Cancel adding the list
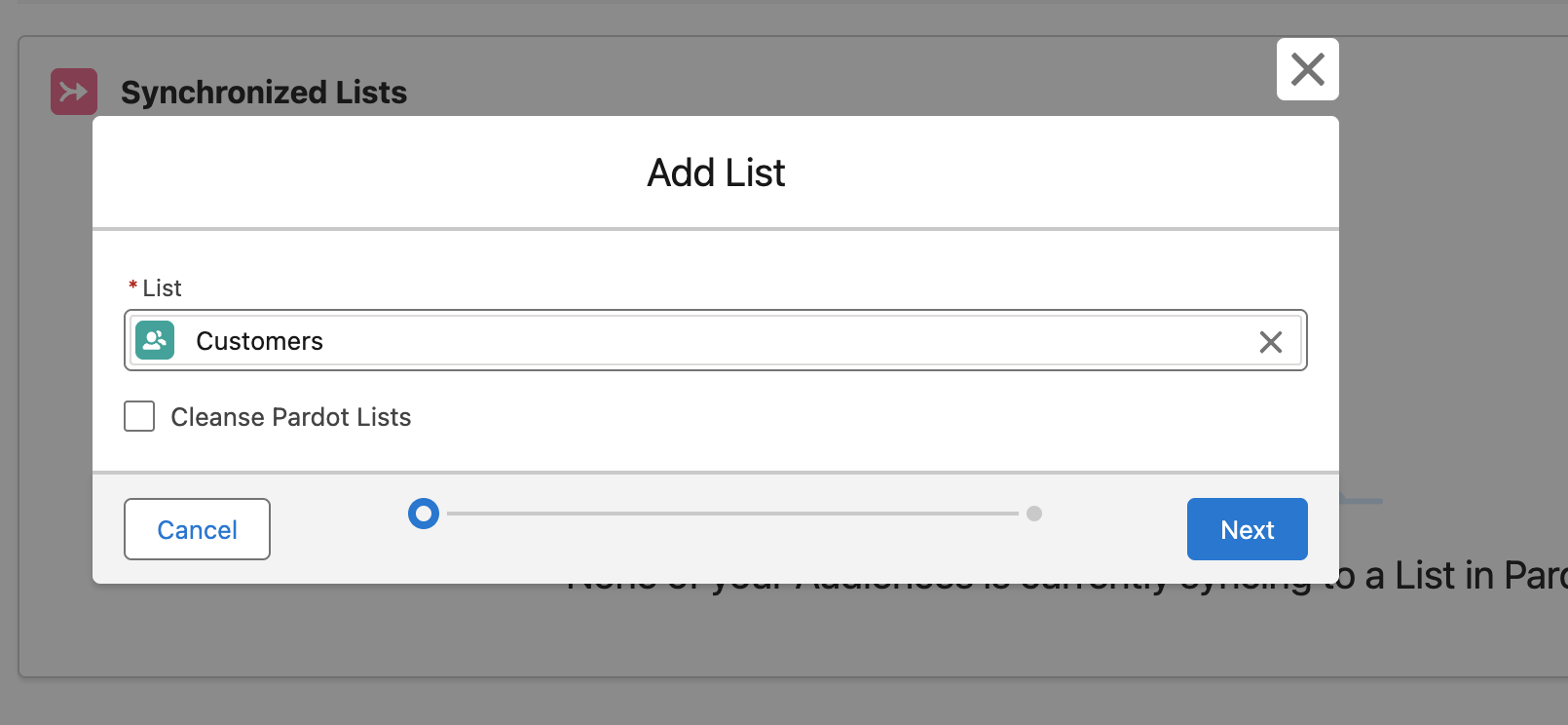The image size is (1568, 725). click(x=197, y=529)
